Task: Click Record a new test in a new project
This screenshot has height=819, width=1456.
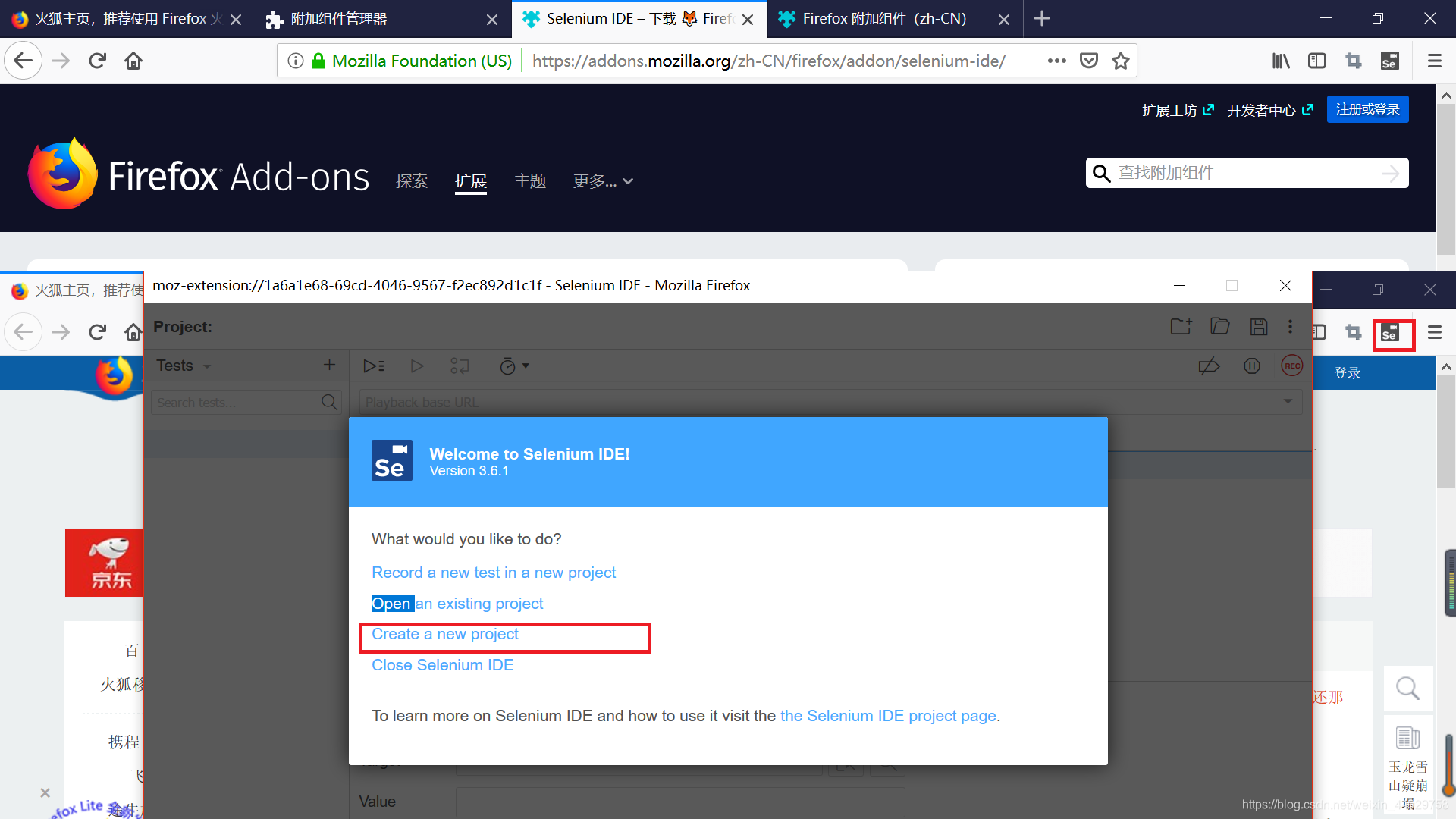Action: click(x=494, y=573)
